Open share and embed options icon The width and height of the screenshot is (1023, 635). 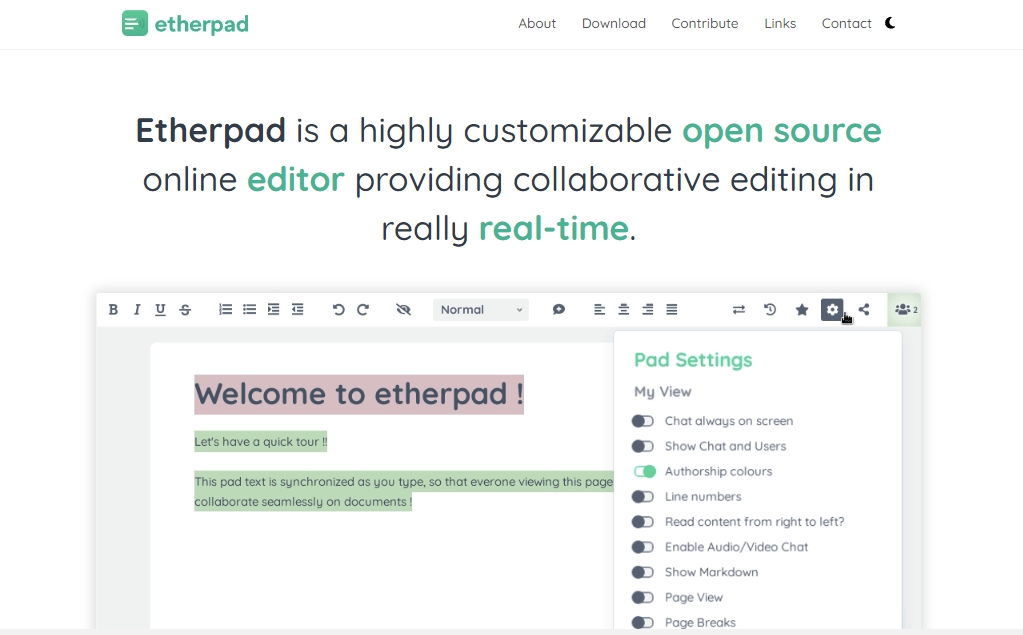tap(864, 309)
